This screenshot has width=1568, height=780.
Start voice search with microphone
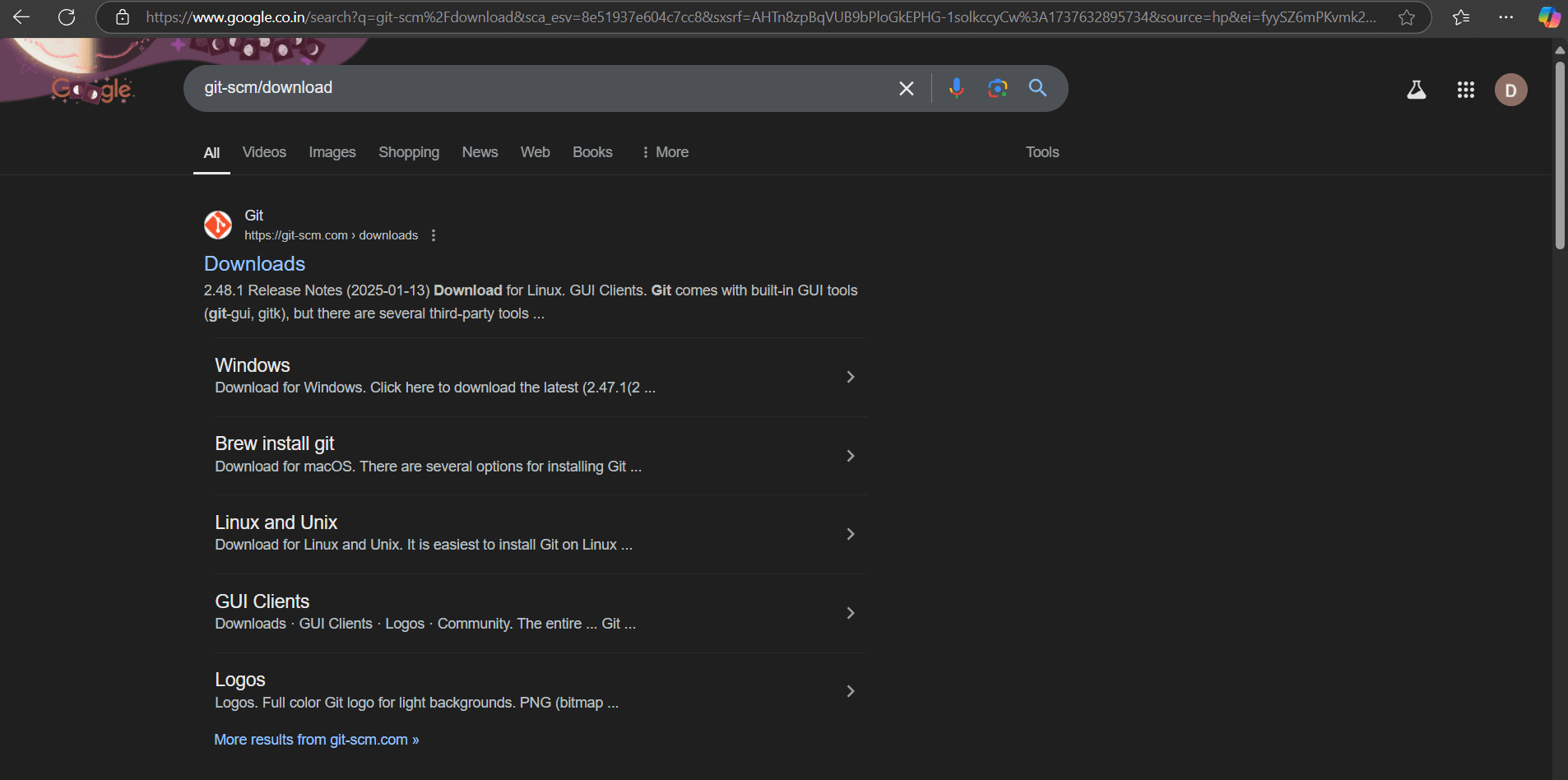tap(956, 88)
